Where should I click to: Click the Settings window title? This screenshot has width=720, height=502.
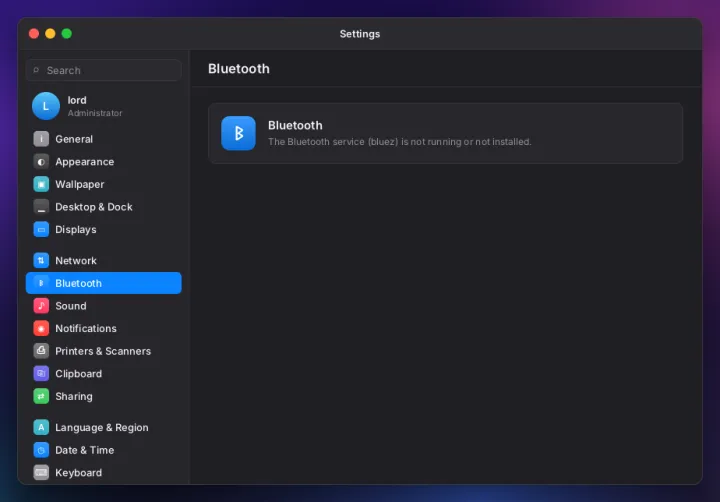(x=360, y=34)
